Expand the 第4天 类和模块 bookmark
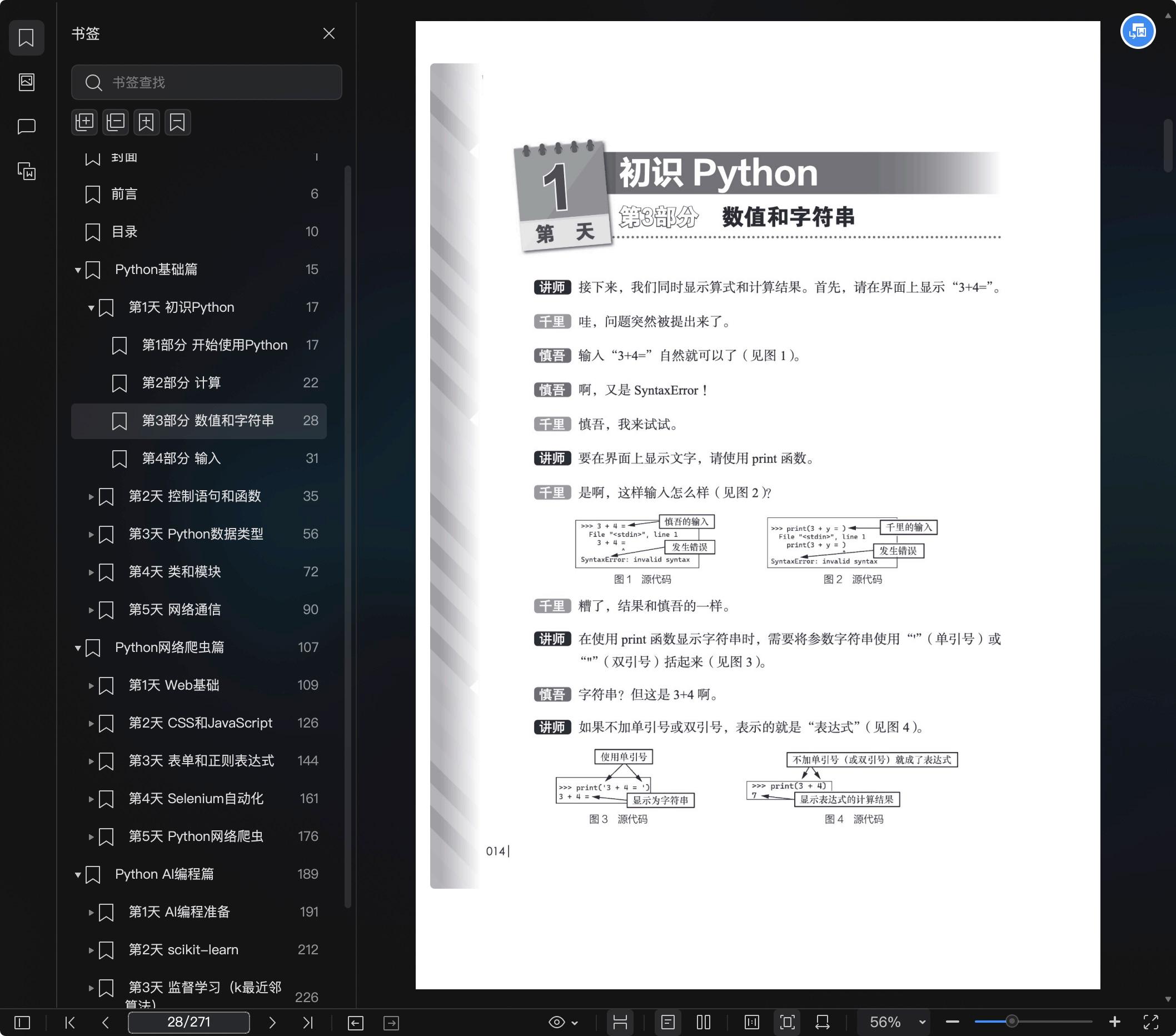This screenshot has width=1176, height=1036. point(91,572)
